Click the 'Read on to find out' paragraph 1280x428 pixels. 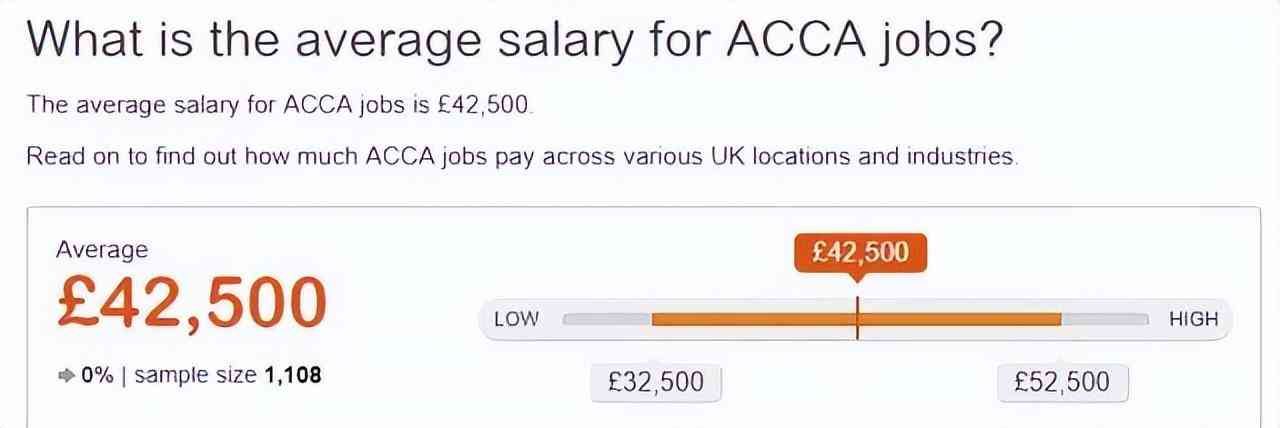tap(522, 157)
